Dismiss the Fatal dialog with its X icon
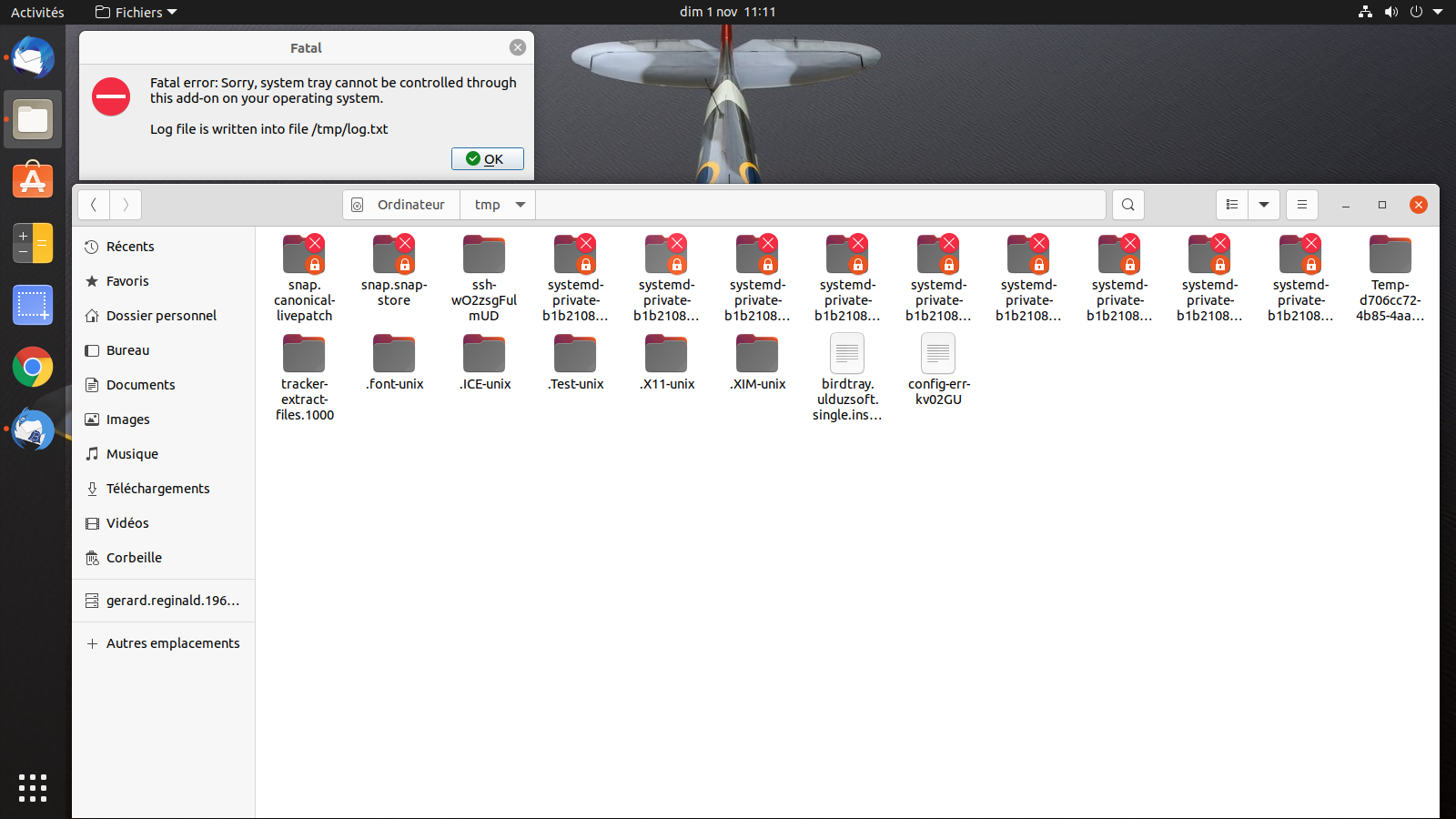The width and height of the screenshot is (1456, 819). coord(518,47)
